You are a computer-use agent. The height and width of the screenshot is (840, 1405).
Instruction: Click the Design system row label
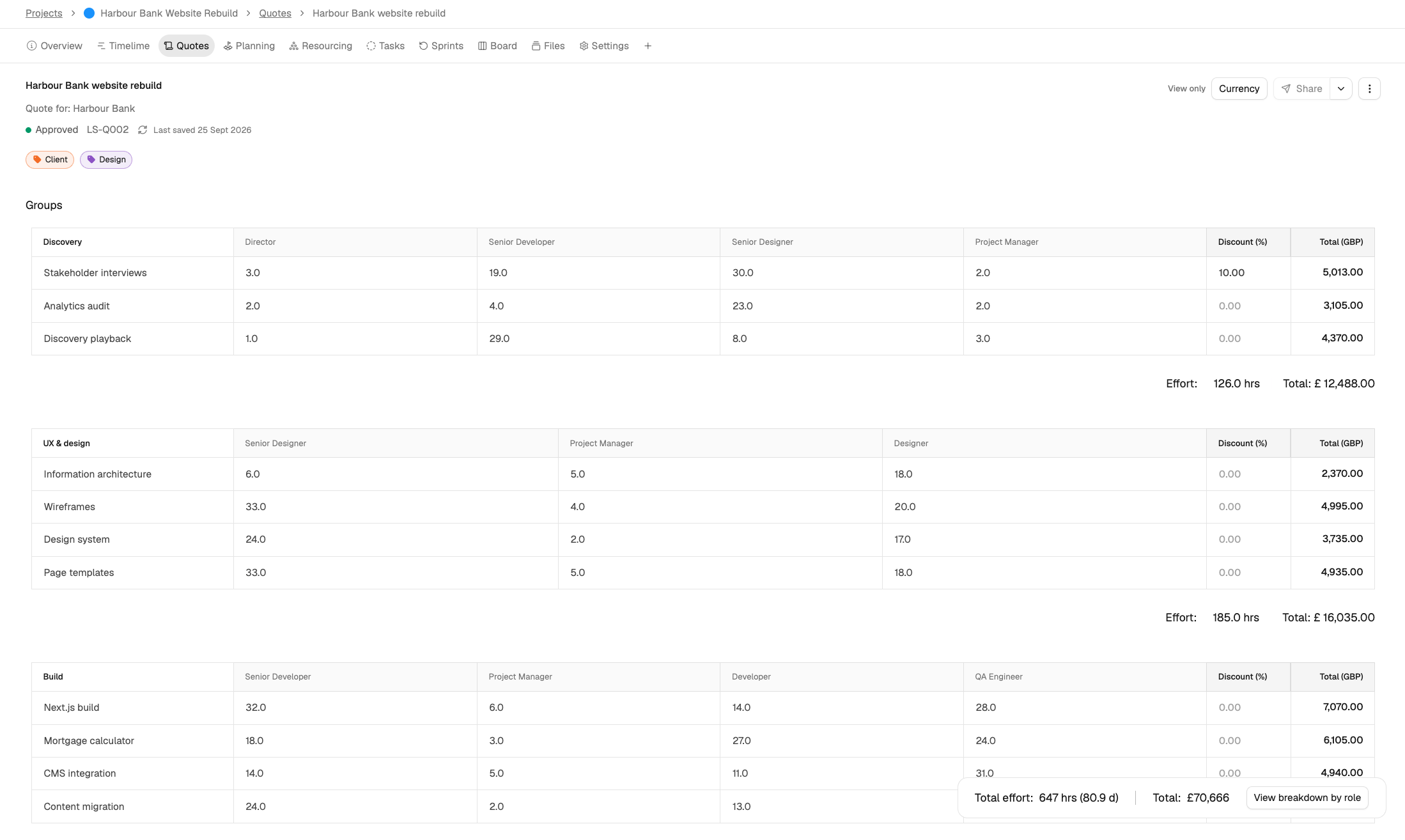[x=77, y=540]
